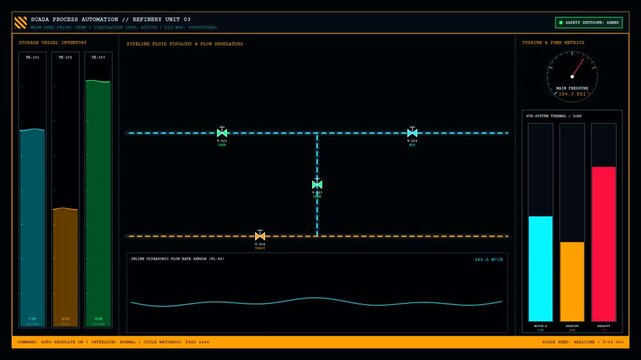Click the flow rate value readout

(489, 259)
